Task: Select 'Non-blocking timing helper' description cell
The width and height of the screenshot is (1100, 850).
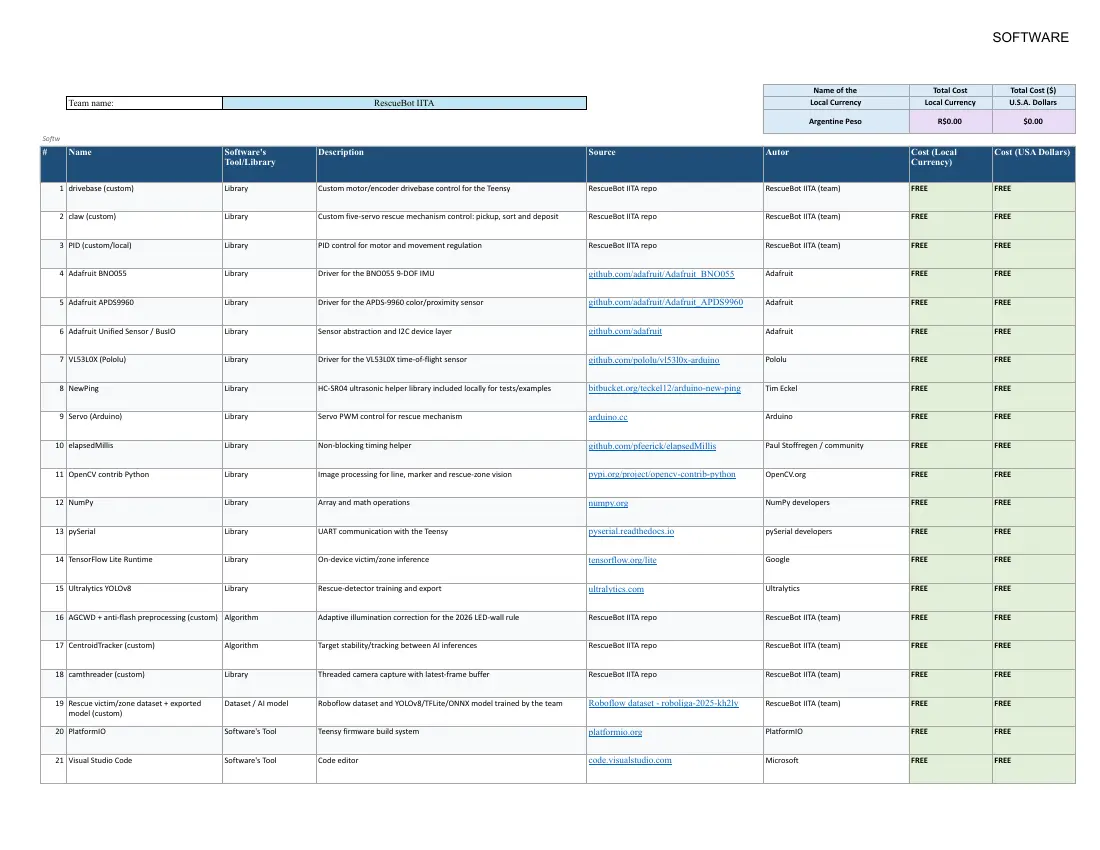Action: tap(451, 454)
